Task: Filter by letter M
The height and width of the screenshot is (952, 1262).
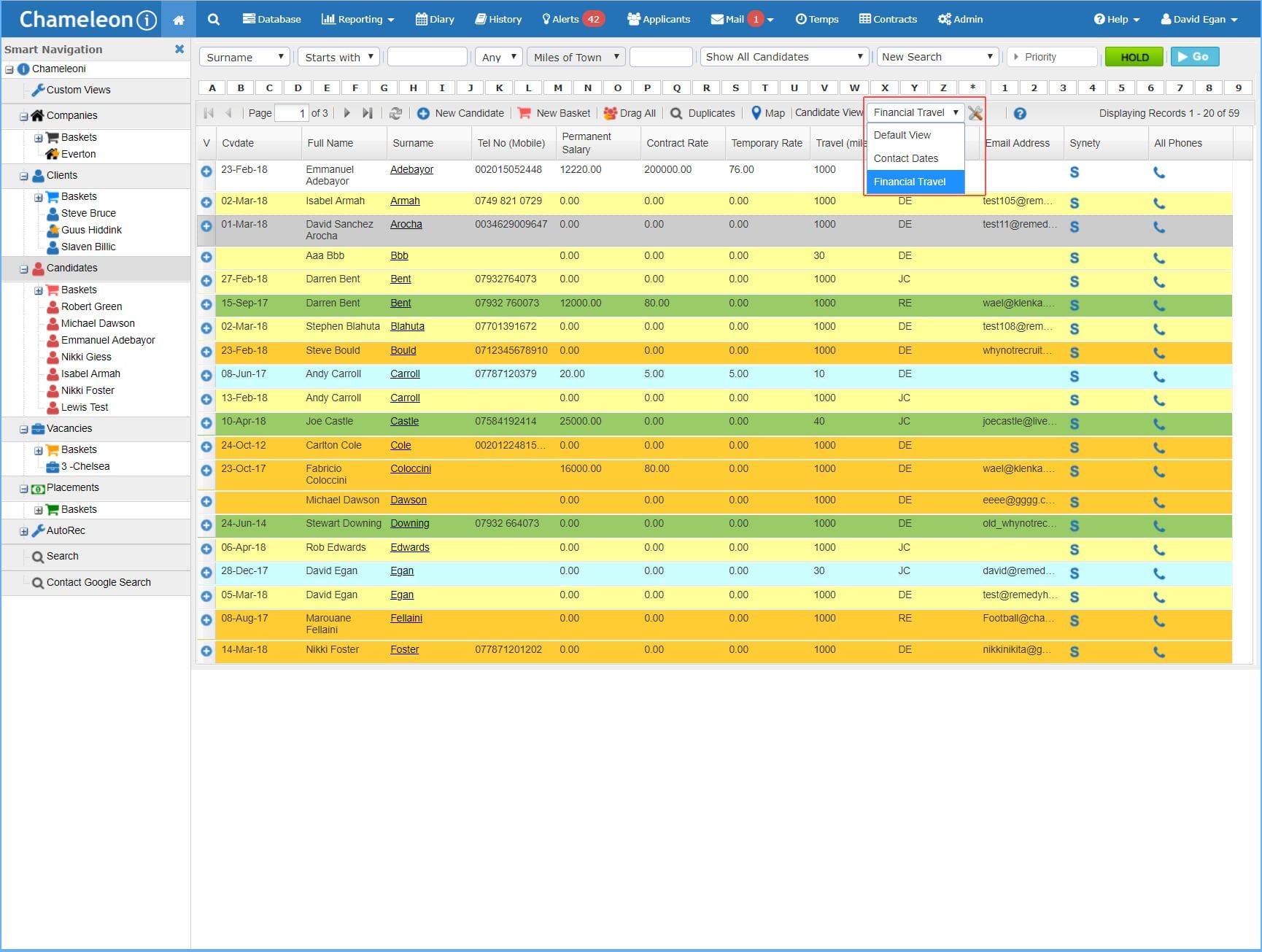Action: point(558,88)
